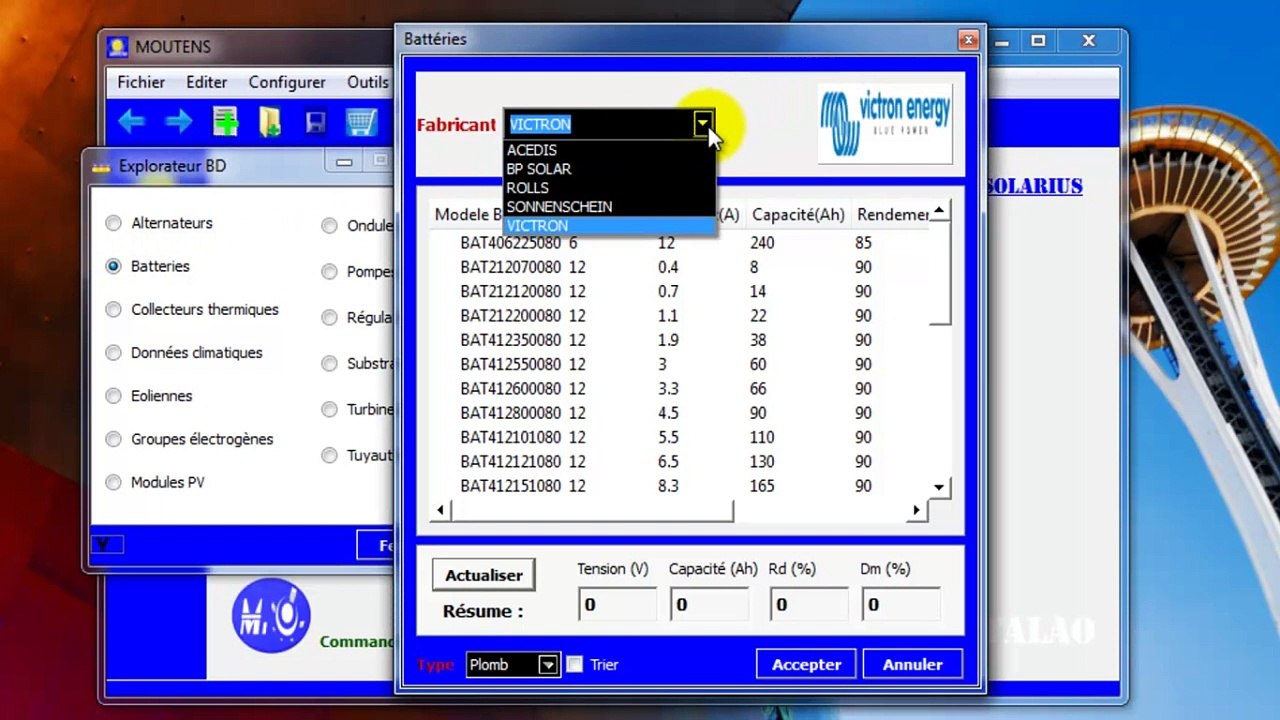The height and width of the screenshot is (720, 1280).
Task: Select the Pompes radio button
Action: pyautogui.click(x=329, y=272)
